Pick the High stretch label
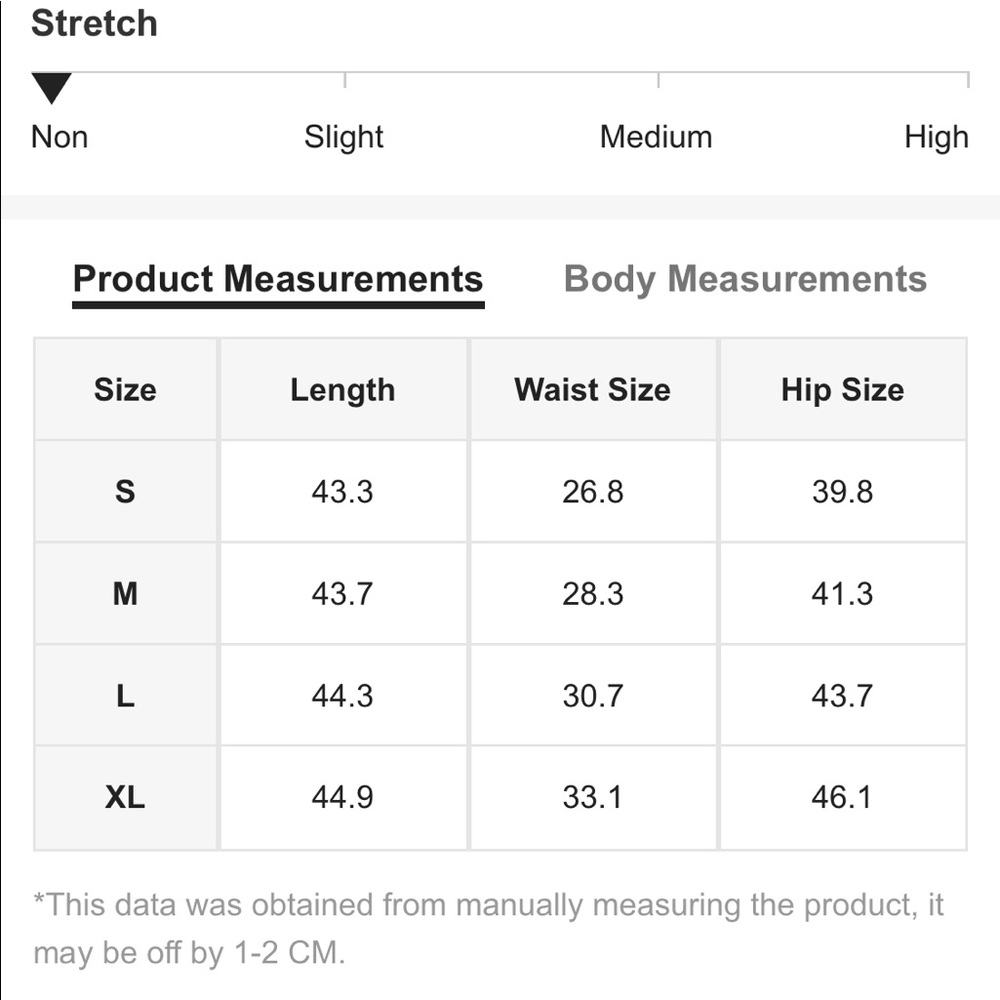1000x1000 pixels. [x=936, y=137]
